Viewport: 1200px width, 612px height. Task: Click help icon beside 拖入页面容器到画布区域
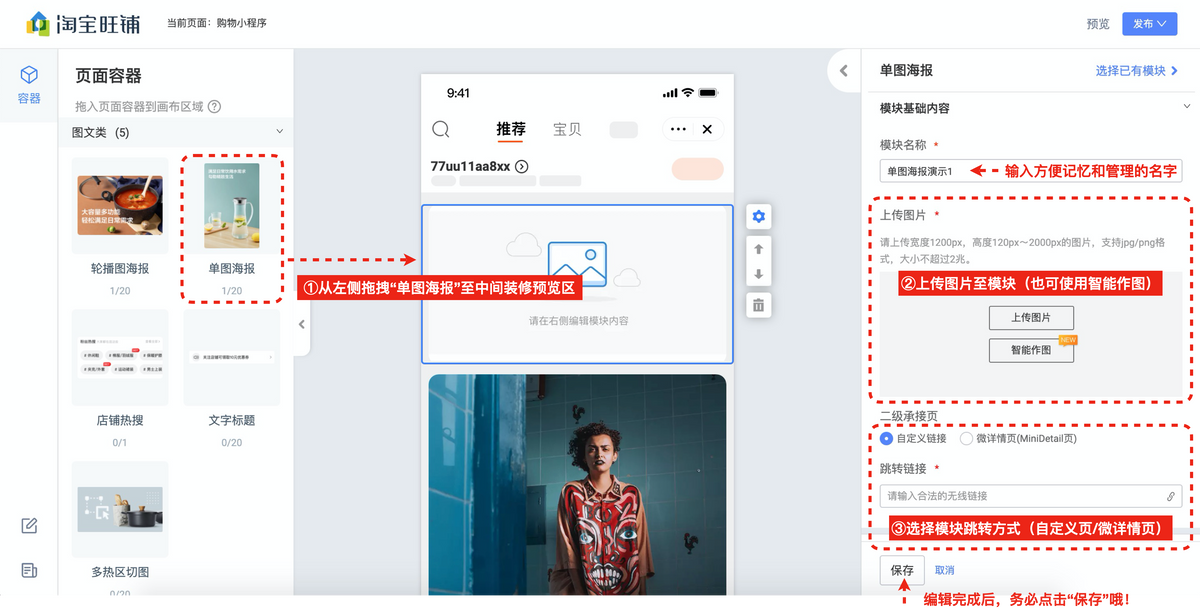pyautogui.click(x=214, y=106)
